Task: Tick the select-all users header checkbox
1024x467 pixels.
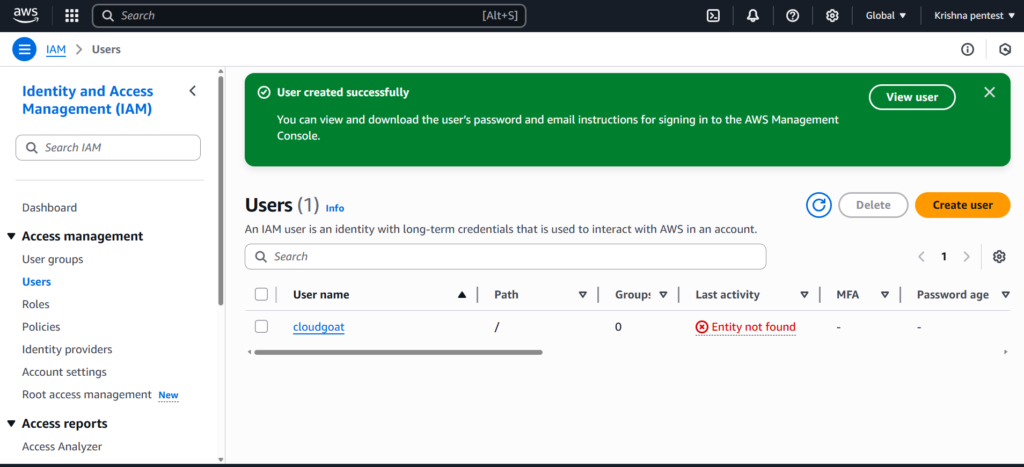Action: [x=261, y=295]
